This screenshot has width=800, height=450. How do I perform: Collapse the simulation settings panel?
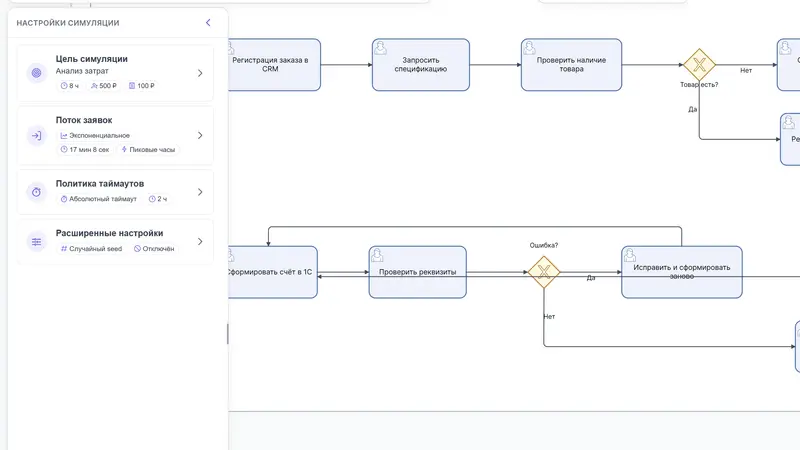[x=208, y=22]
